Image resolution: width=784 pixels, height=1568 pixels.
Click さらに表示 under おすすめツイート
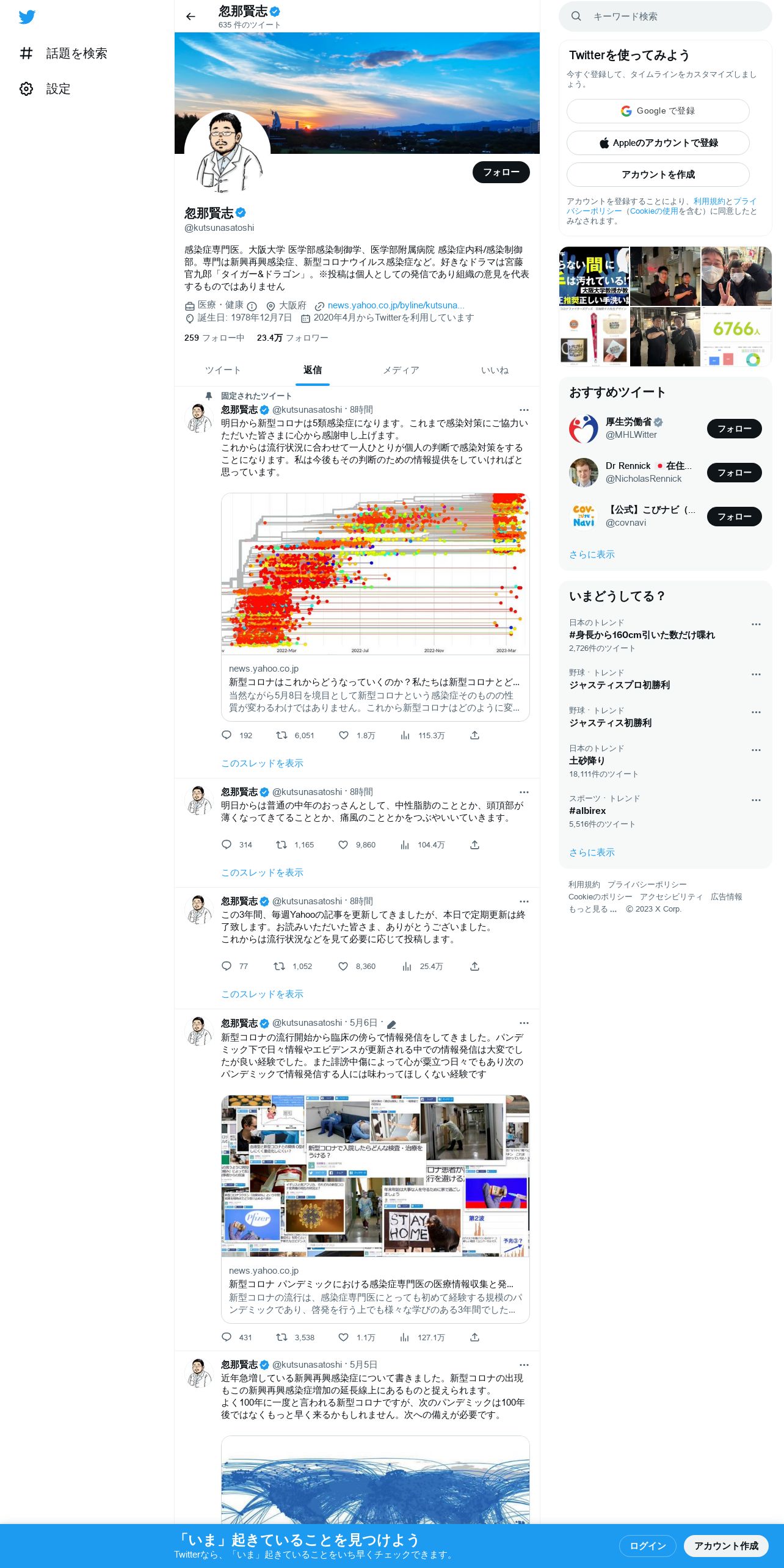592,554
